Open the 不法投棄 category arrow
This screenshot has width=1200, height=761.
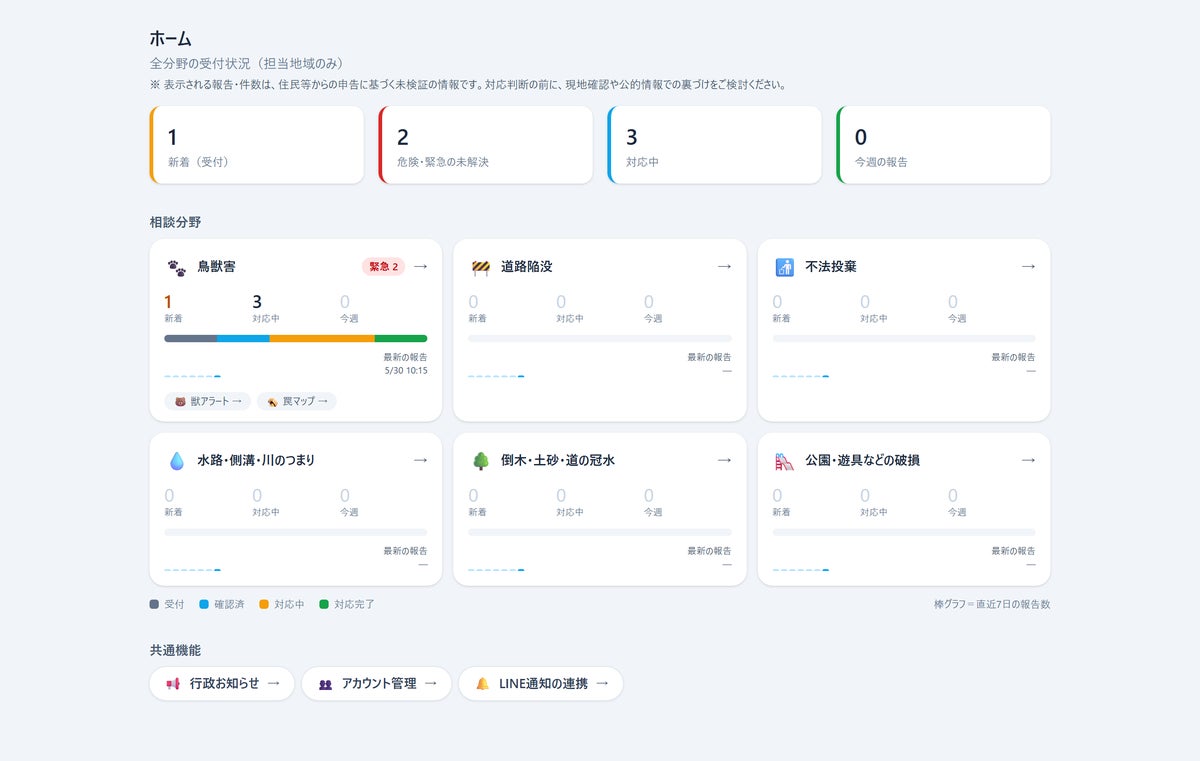tap(1028, 266)
